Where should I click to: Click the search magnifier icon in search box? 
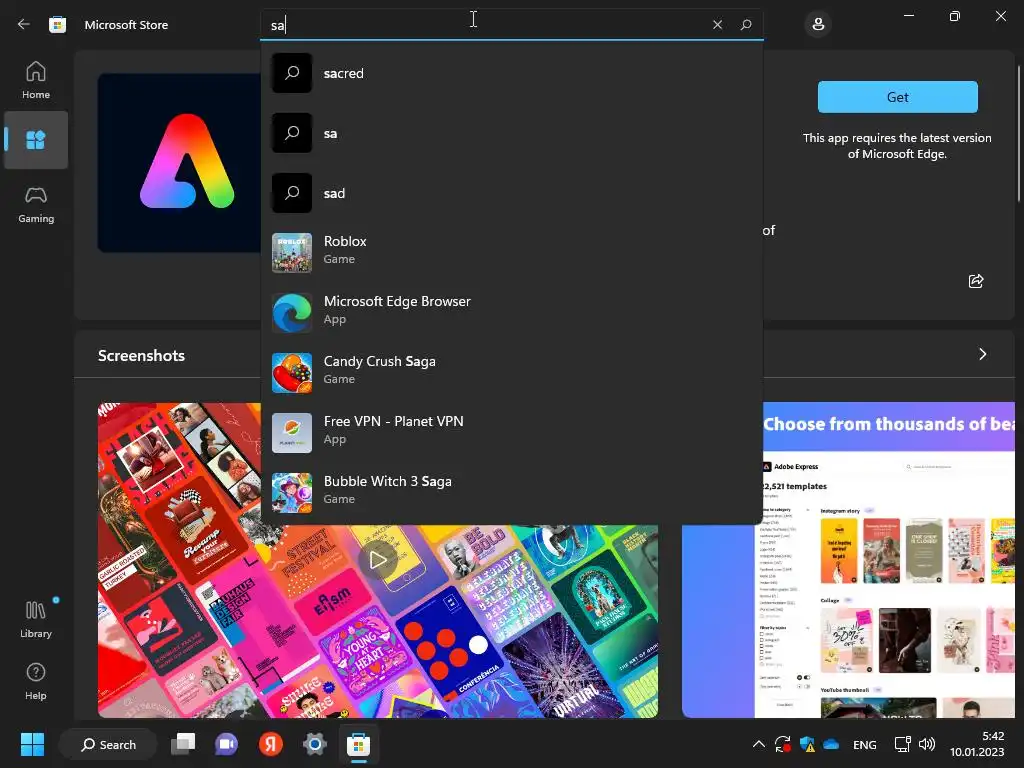[746, 24]
